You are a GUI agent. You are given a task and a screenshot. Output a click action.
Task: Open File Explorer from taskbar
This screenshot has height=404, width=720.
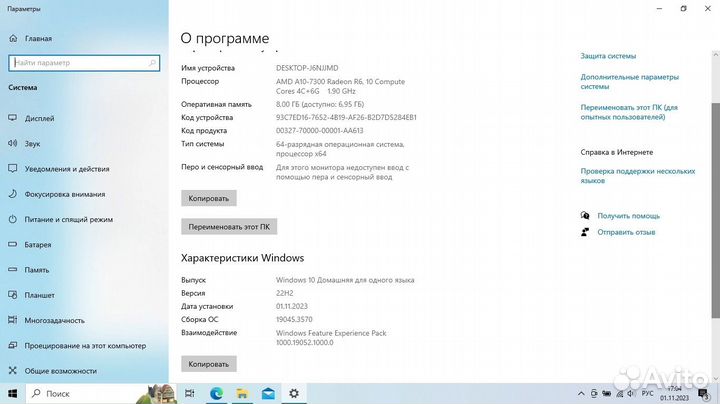[242, 393]
